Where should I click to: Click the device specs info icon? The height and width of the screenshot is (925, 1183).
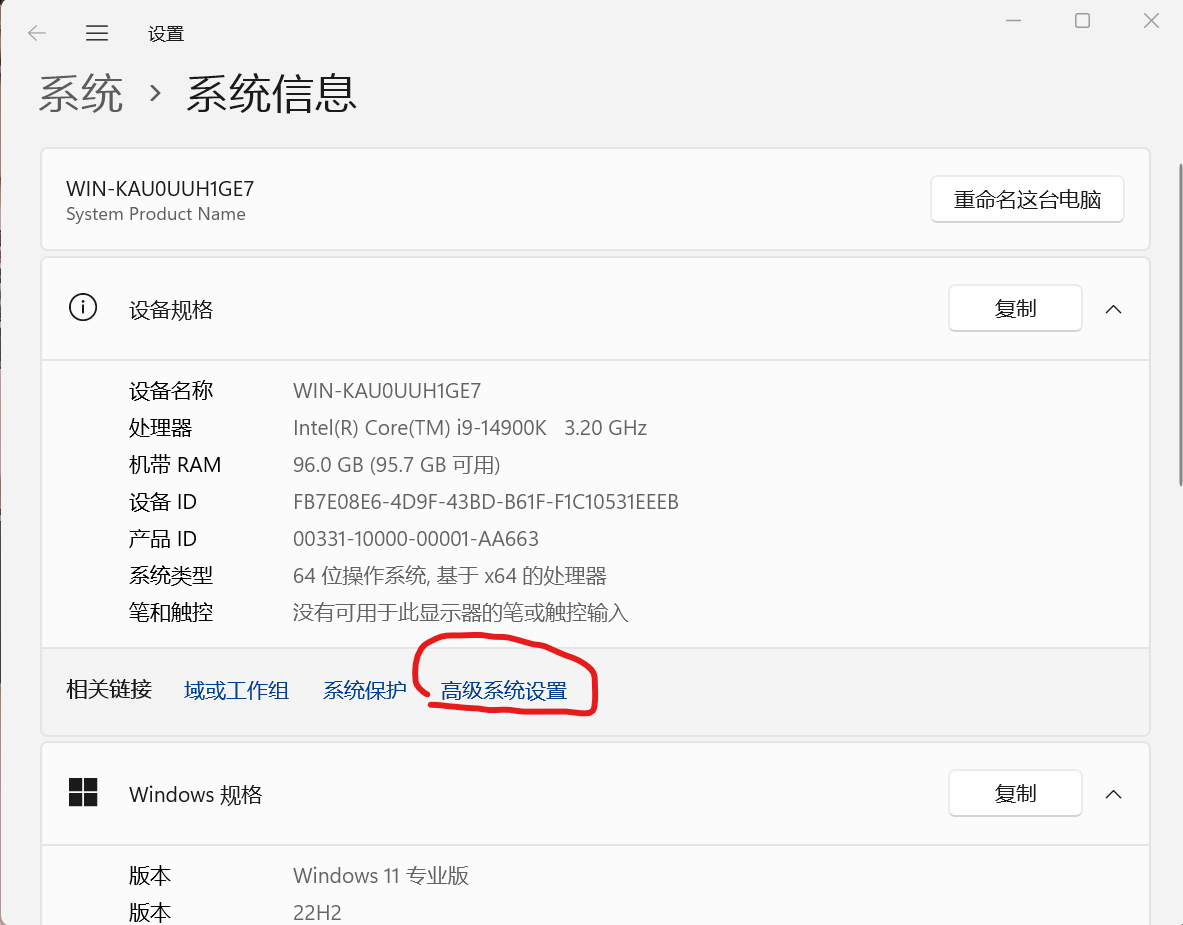pos(83,308)
